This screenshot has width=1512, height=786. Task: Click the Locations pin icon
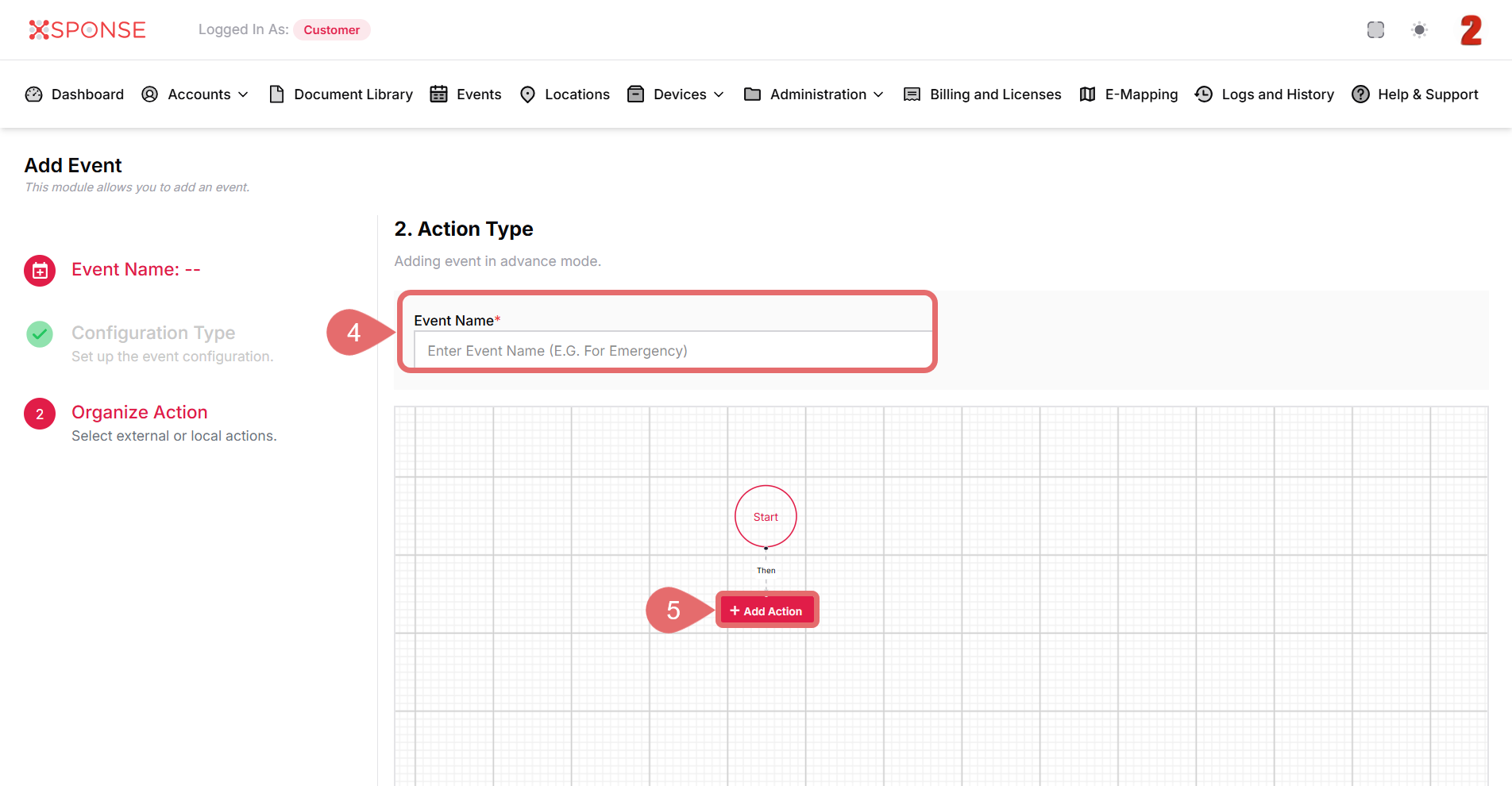tap(527, 94)
